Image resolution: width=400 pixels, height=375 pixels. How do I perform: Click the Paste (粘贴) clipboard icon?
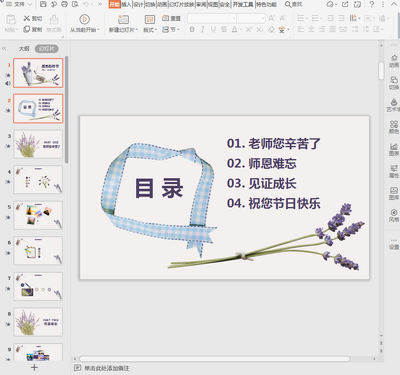point(11,20)
